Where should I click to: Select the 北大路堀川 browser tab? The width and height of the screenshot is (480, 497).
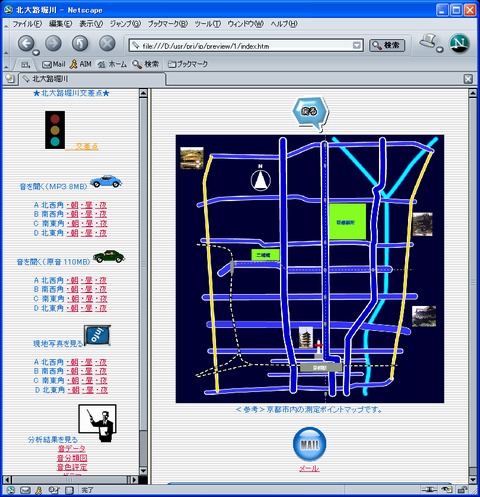tap(92, 79)
